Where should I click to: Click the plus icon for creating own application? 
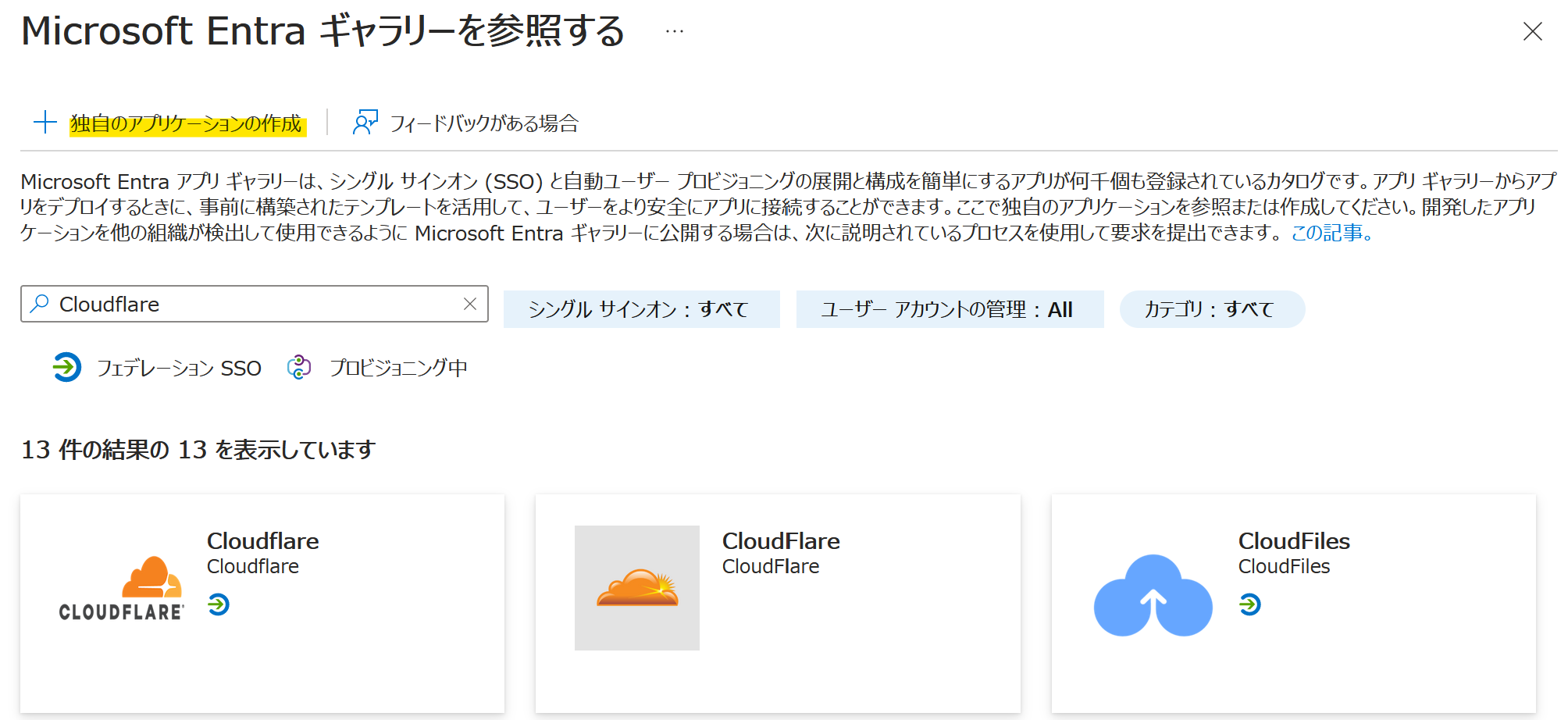coord(45,123)
